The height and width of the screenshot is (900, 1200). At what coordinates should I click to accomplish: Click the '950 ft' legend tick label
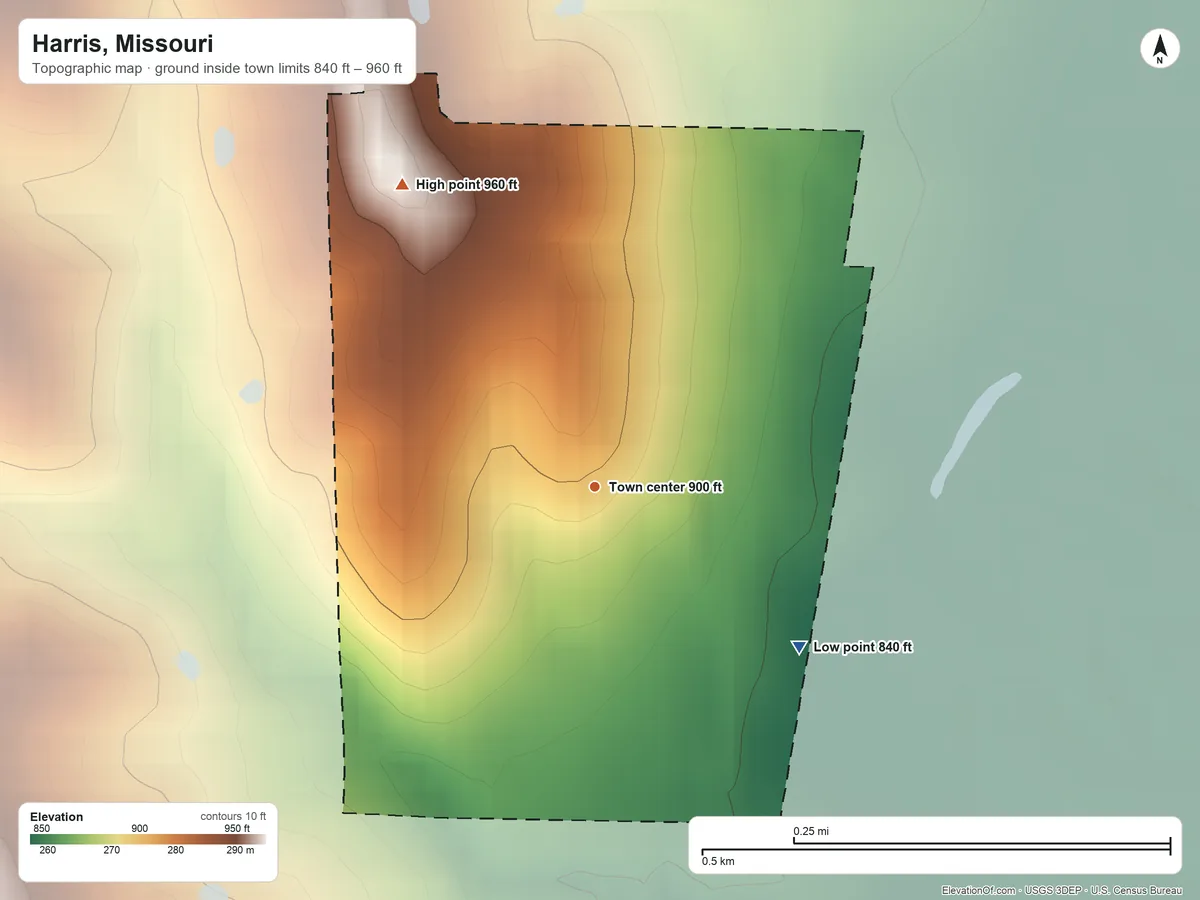click(x=237, y=828)
